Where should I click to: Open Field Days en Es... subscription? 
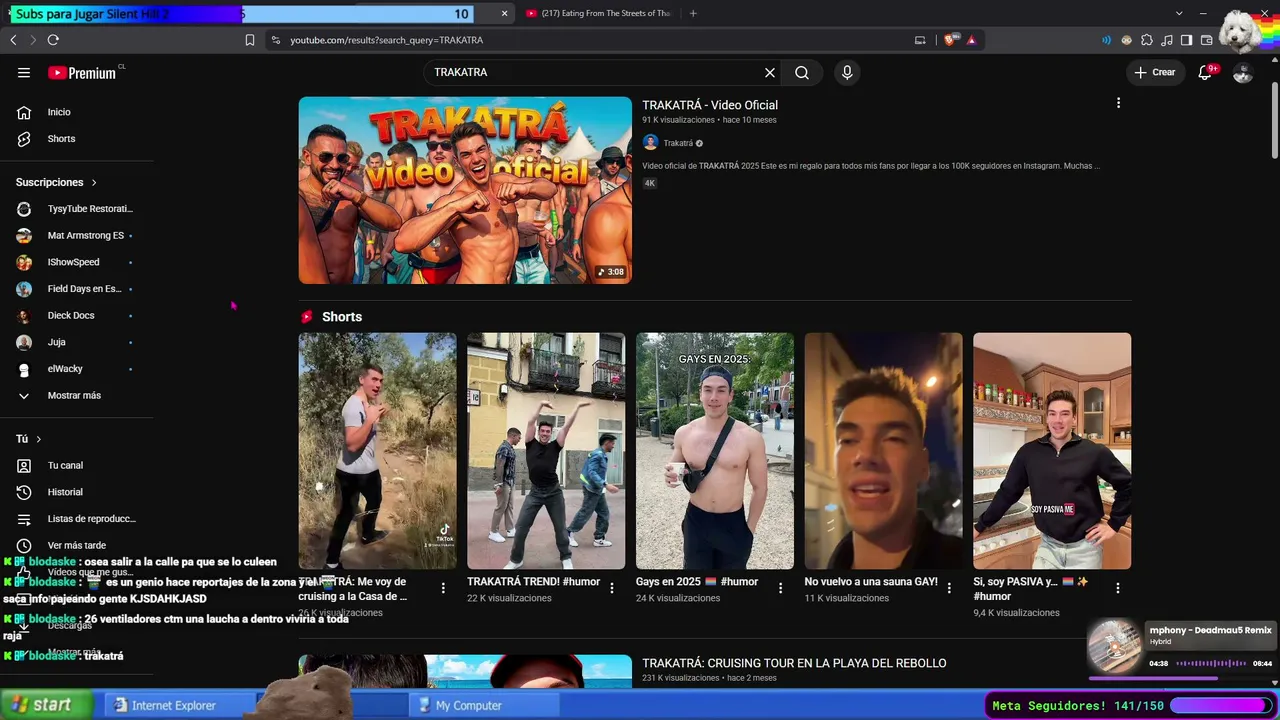(76, 289)
